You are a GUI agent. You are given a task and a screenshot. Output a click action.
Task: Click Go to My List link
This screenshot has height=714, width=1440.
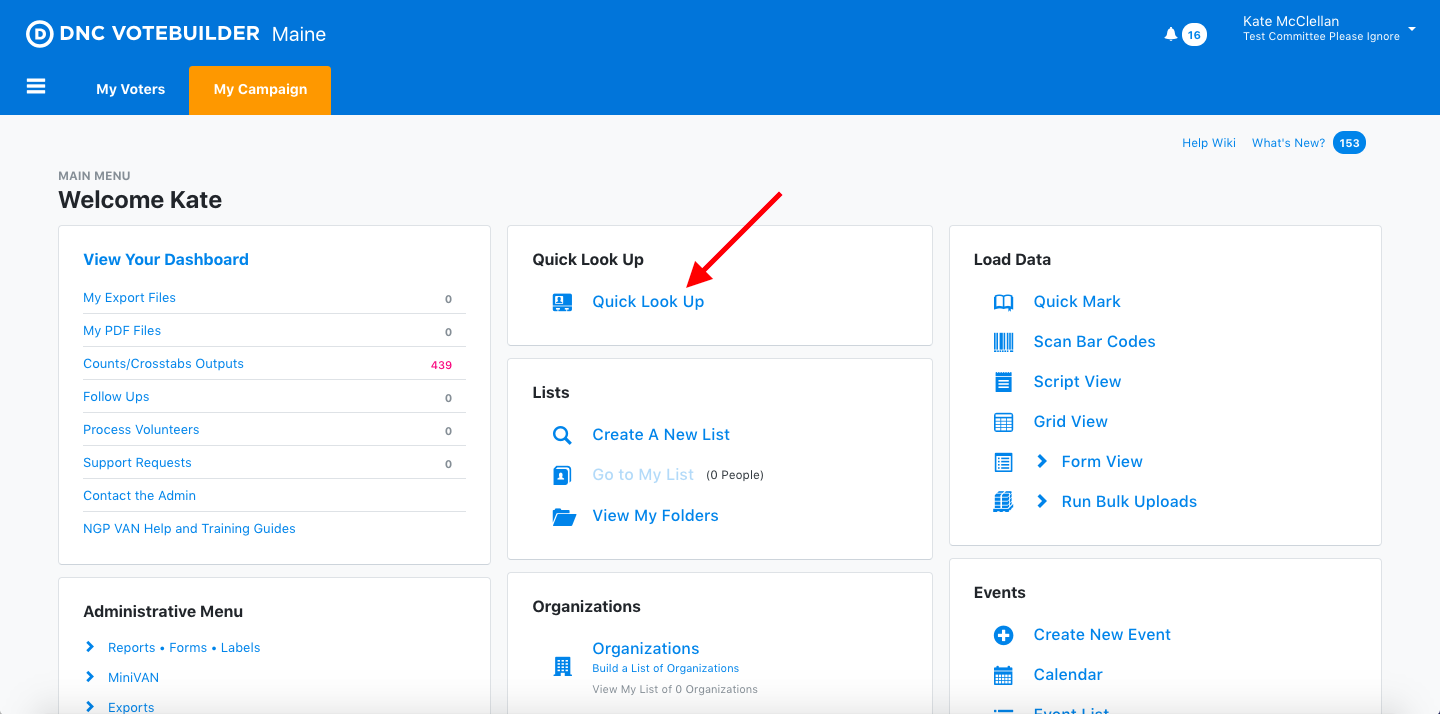click(x=643, y=475)
